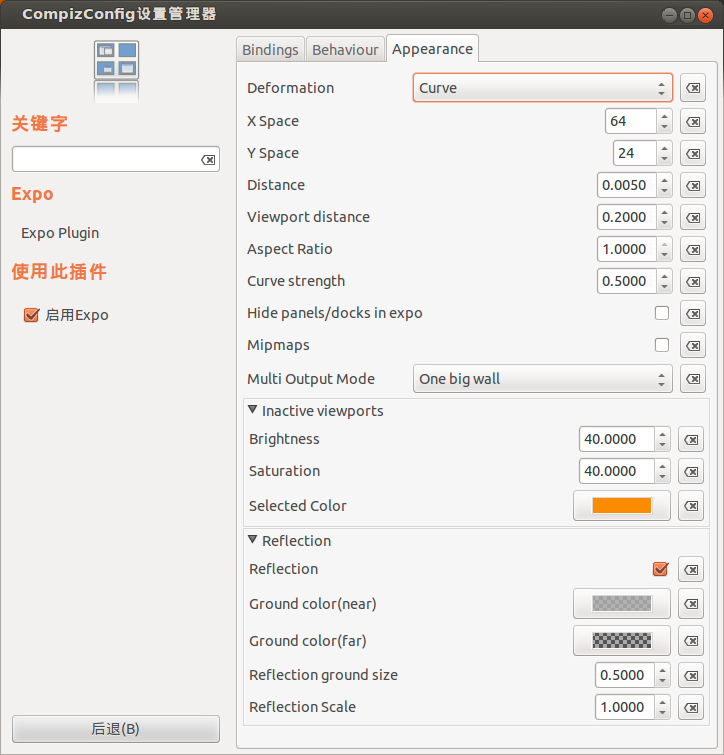Reset Aspect Ratio to default
724x755 pixels.
(x=693, y=249)
